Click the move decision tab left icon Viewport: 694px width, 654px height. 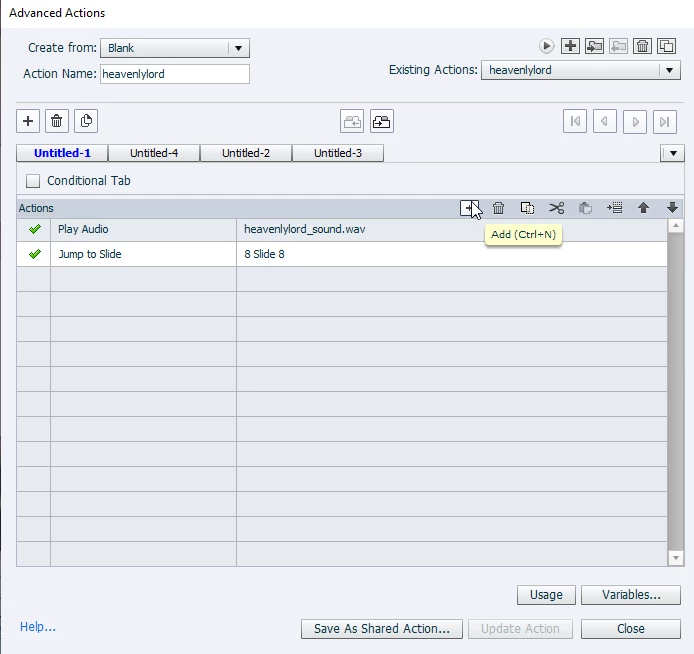click(352, 121)
